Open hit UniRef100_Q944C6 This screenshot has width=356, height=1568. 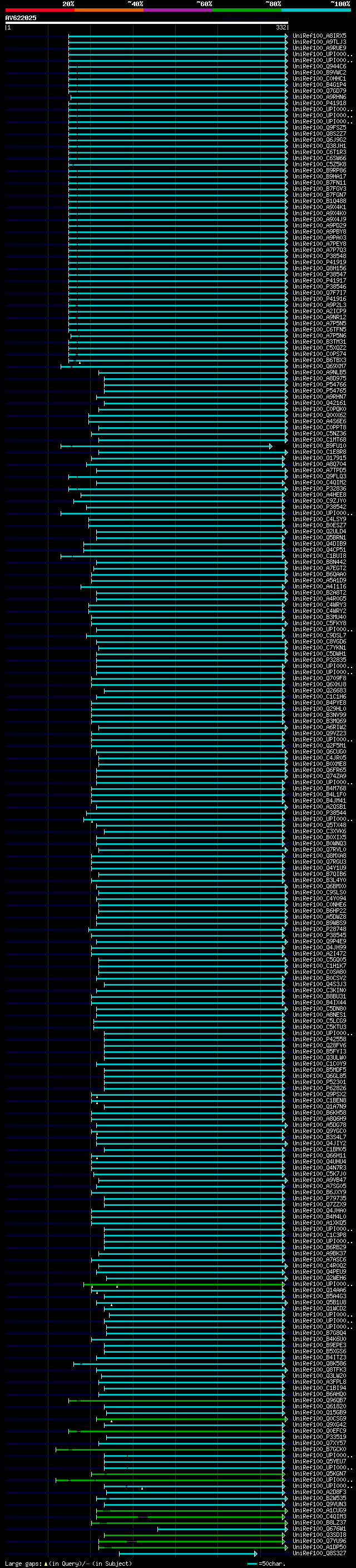319,66
